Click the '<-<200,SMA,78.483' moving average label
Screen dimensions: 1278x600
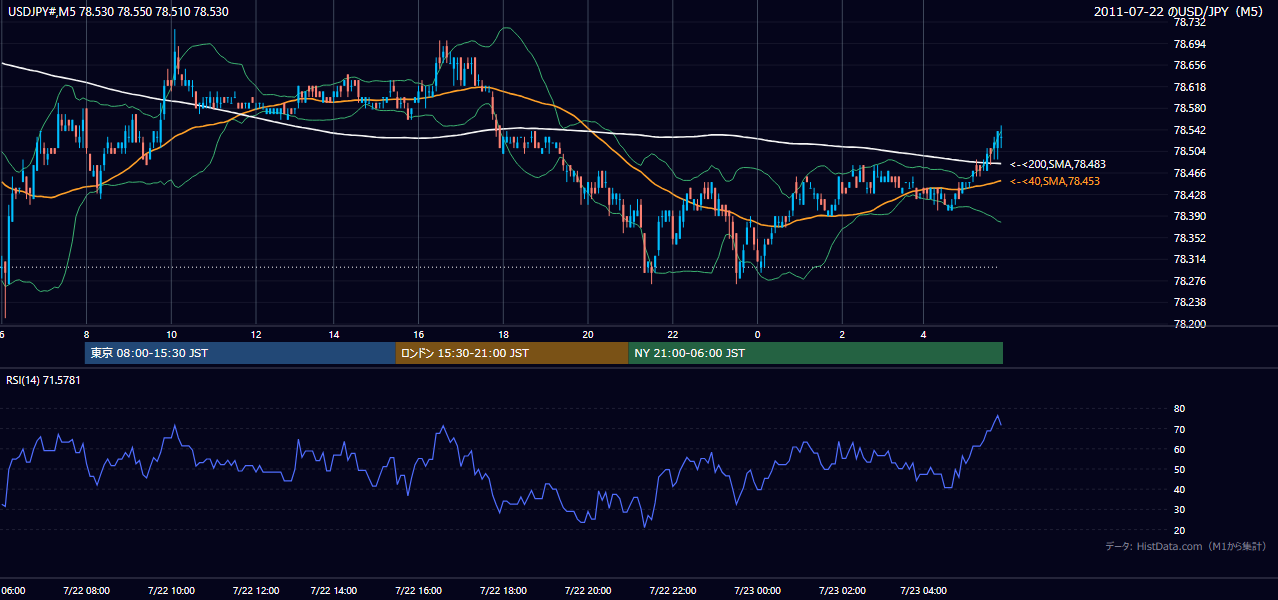tap(1057, 164)
